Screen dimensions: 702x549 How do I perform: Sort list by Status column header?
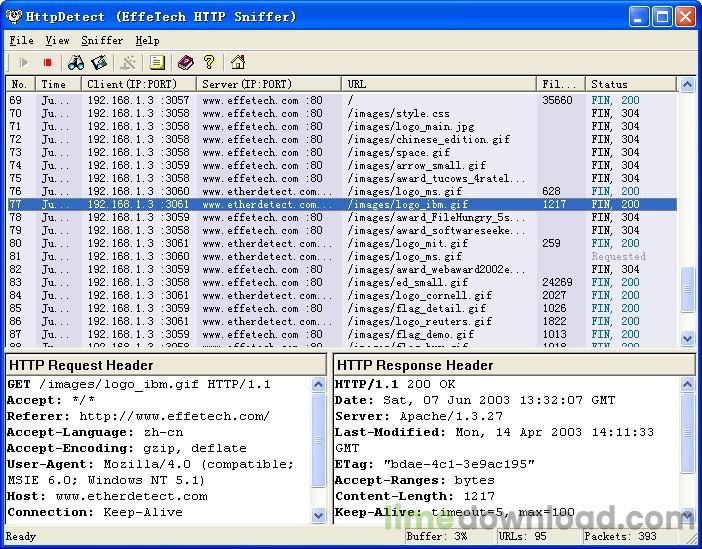[x=630, y=85]
